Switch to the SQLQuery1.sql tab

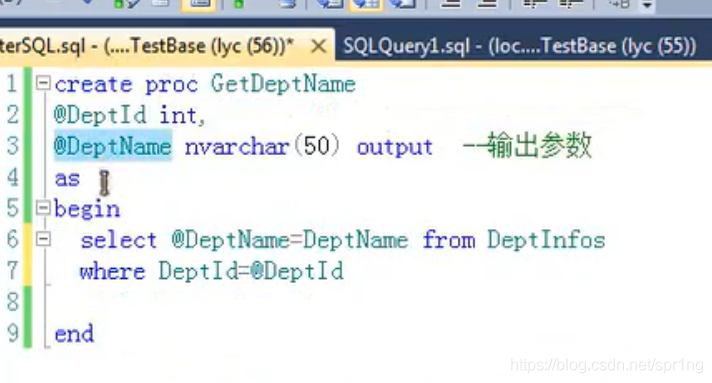click(x=519, y=46)
